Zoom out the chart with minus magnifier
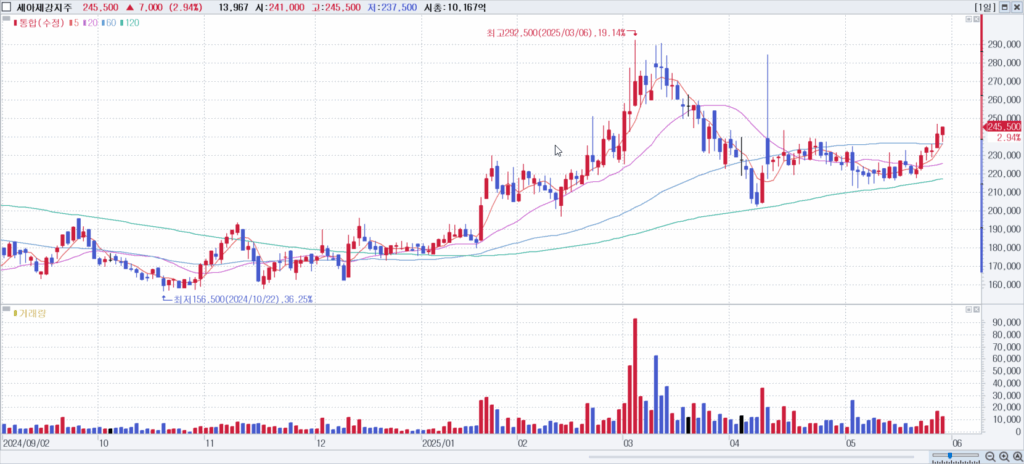 pos(991,456)
